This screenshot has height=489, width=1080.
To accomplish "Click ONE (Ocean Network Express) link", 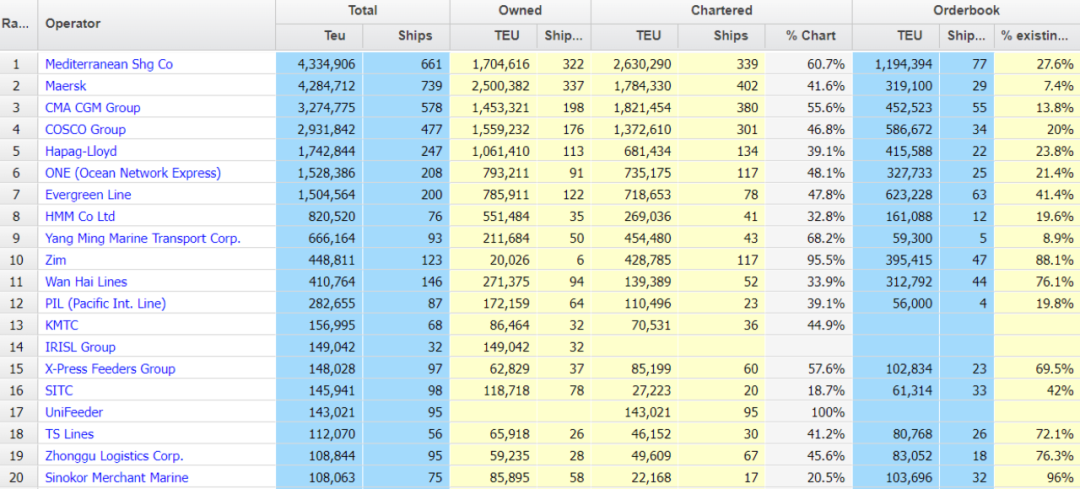I will click(x=132, y=173).
